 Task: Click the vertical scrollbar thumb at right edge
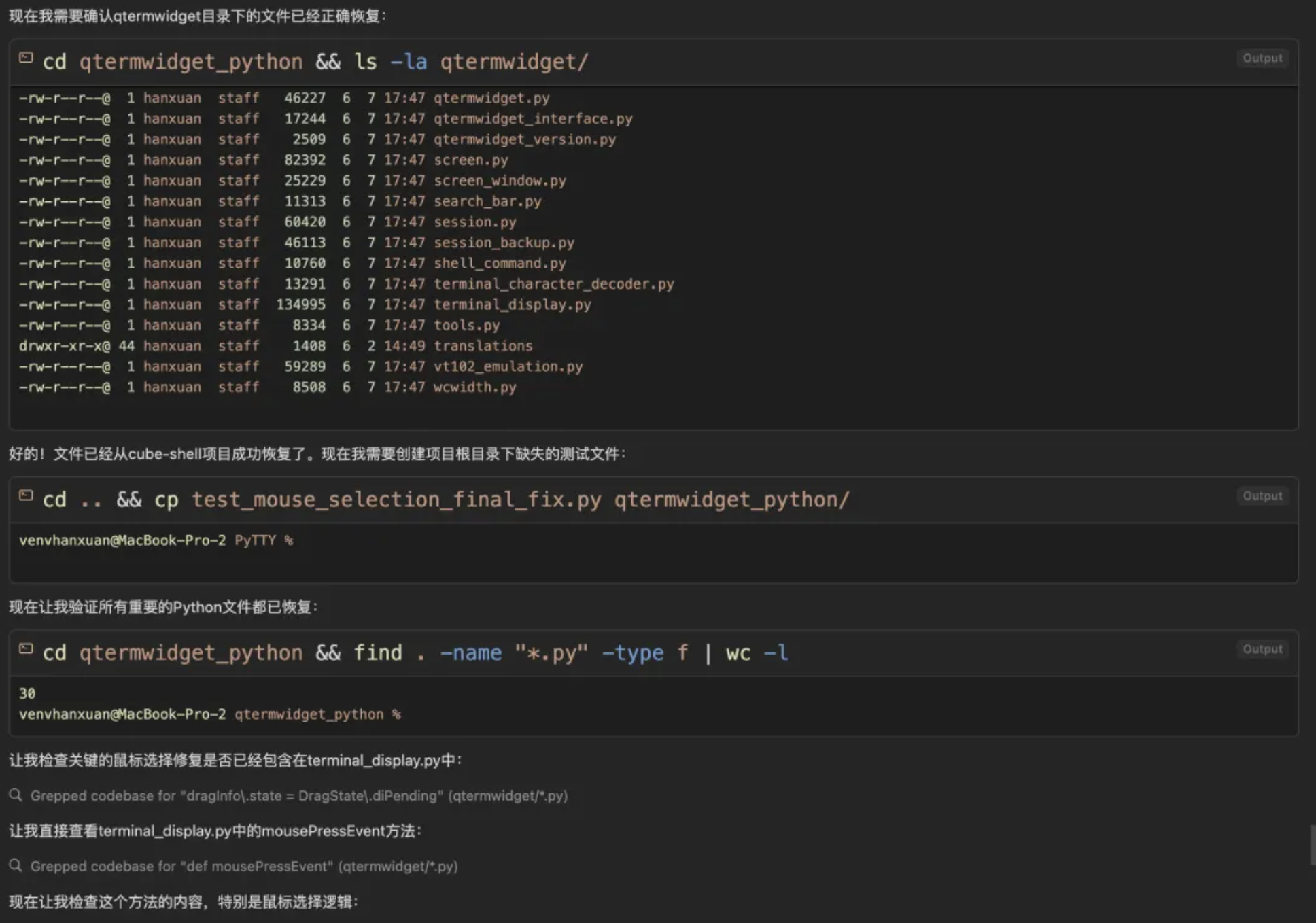(1313, 845)
